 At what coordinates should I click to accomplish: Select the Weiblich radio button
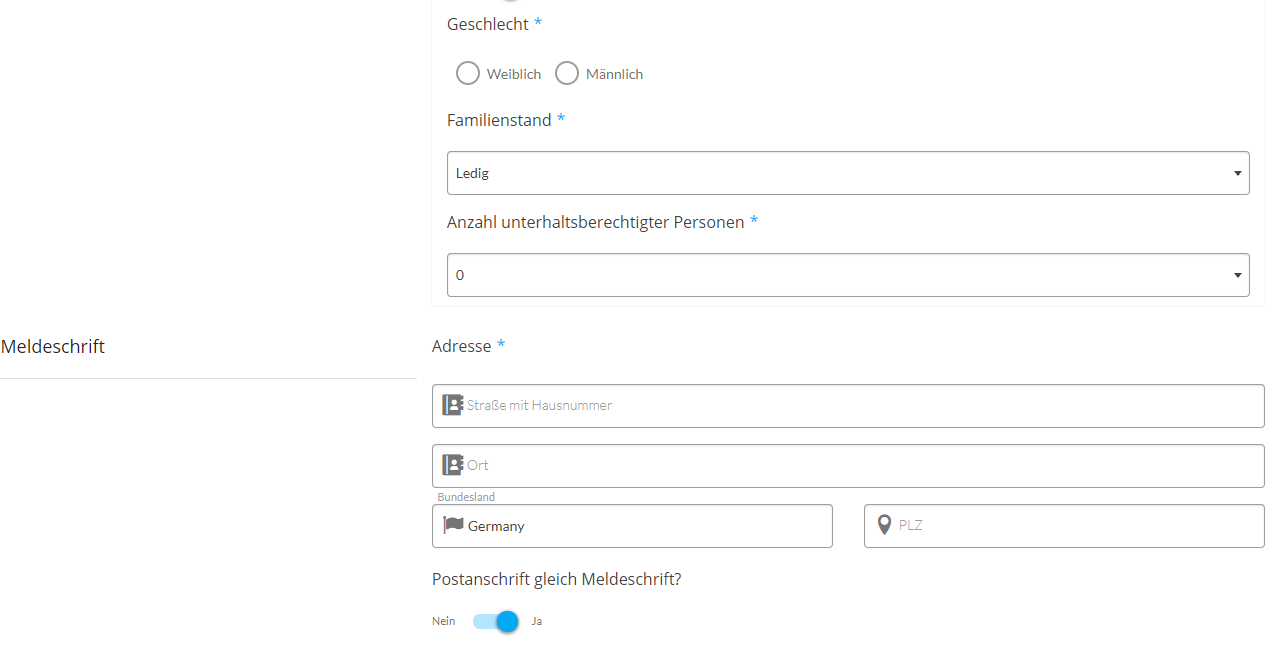click(x=468, y=73)
